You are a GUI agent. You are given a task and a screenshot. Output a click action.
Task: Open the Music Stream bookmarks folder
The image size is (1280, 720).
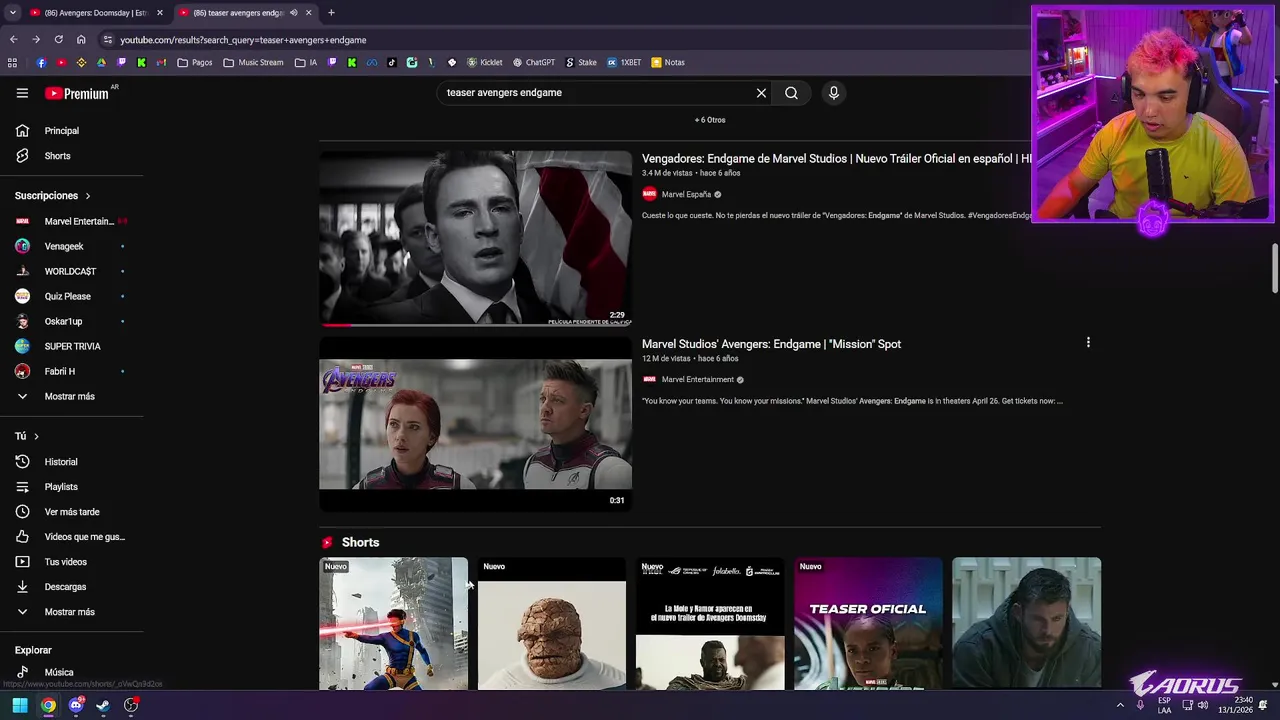click(x=254, y=62)
